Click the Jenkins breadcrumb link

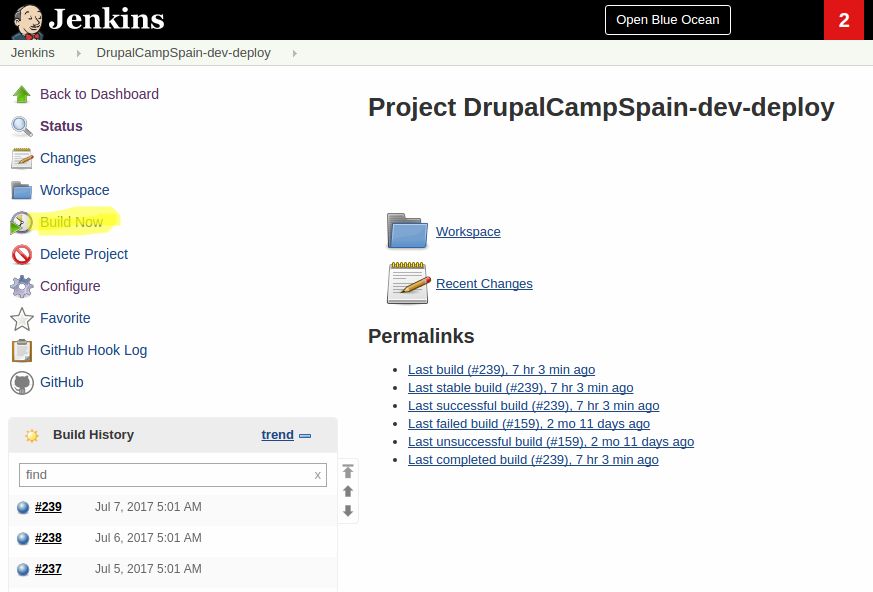coord(33,53)
